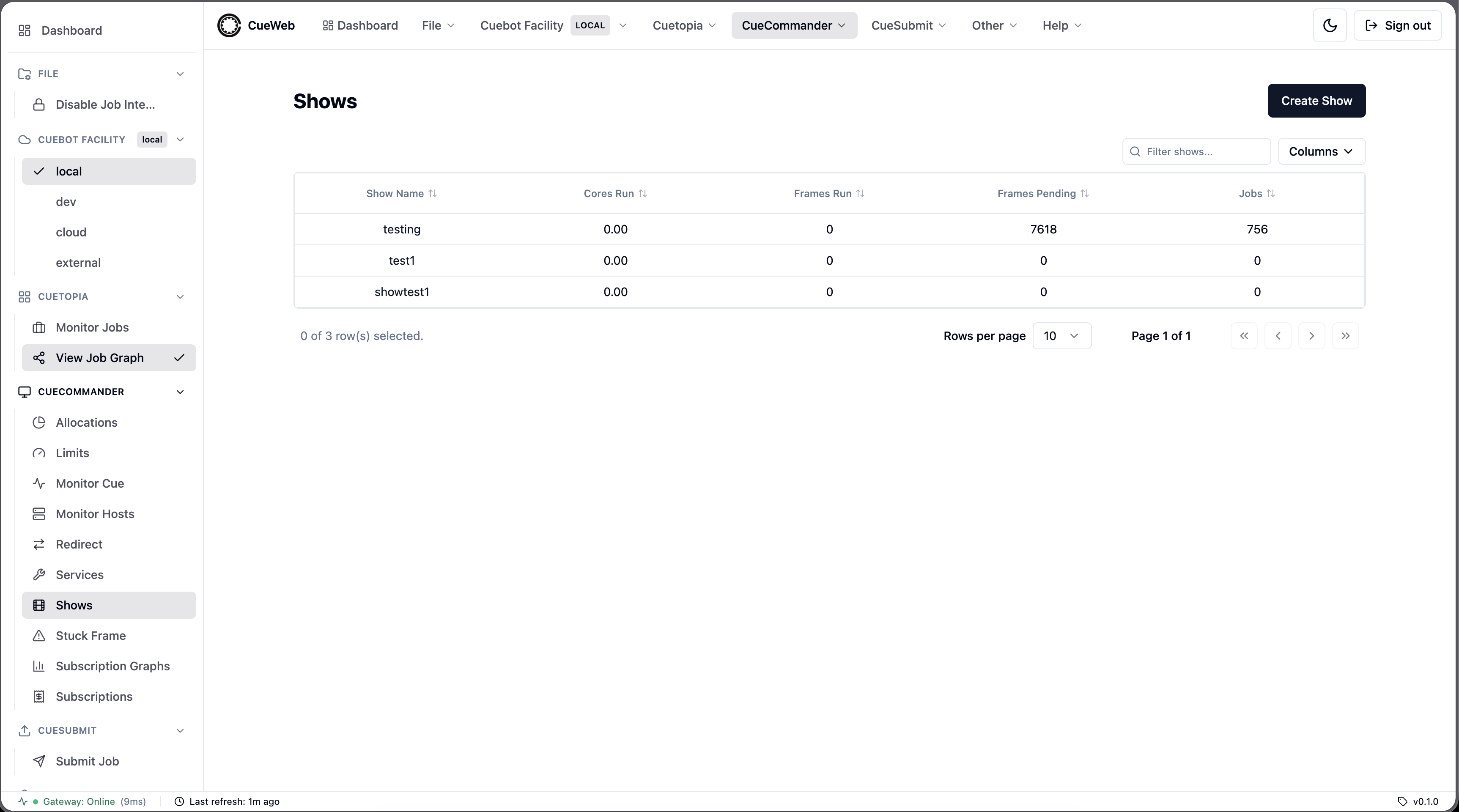Image resolution: width=1459 pixels, height=812 pixels.
Task: Open the File menu in top bar
Action: pos(438,25)
